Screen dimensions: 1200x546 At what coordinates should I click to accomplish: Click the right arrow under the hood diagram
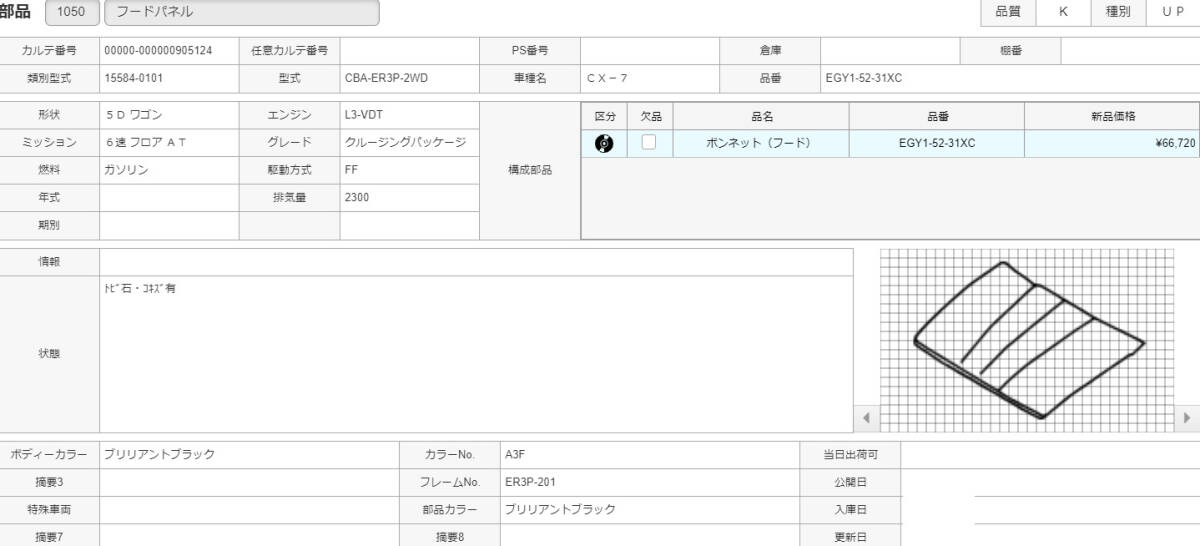tap(1187, 417)
